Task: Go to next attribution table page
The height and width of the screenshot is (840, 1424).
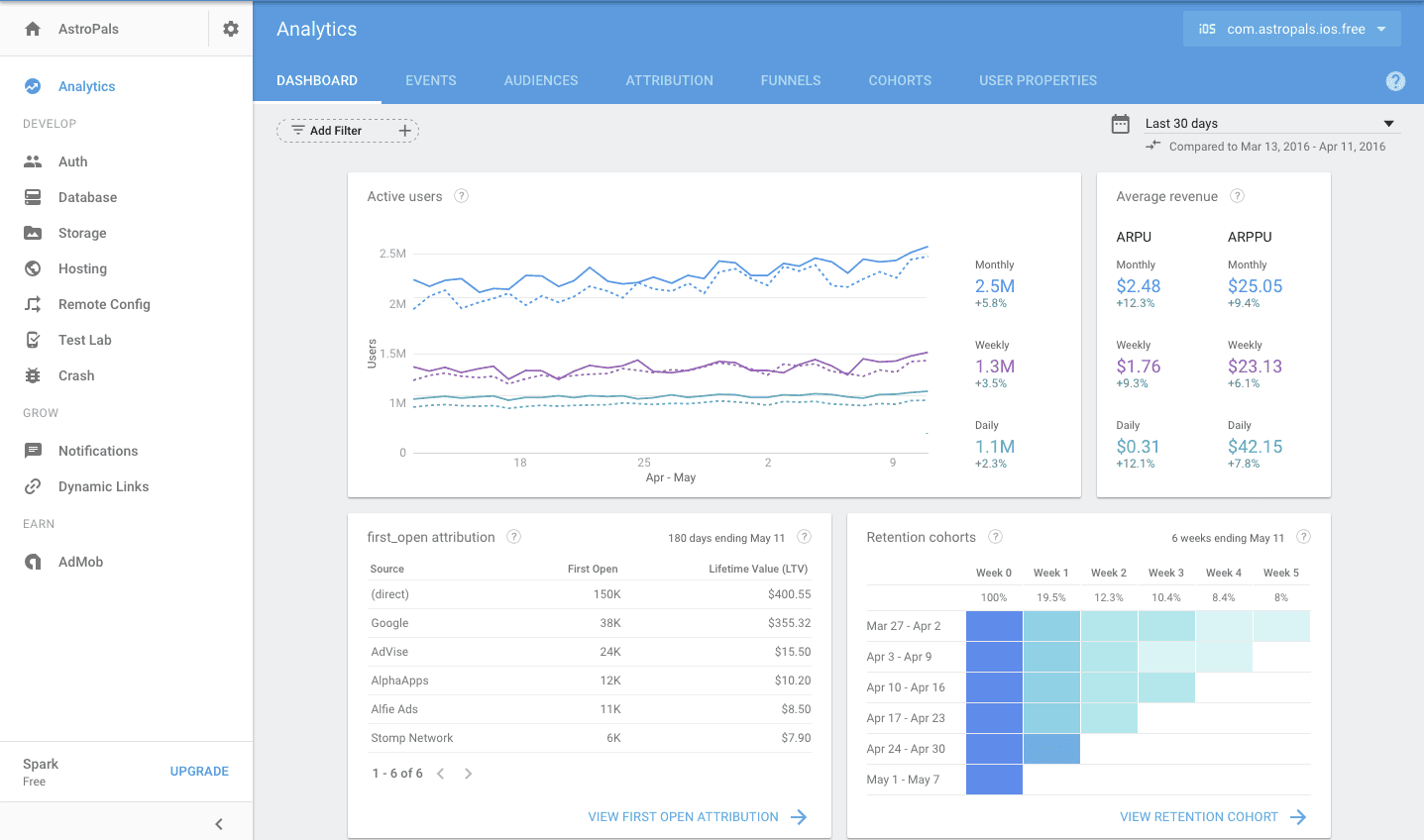Action: coord(469,774)
